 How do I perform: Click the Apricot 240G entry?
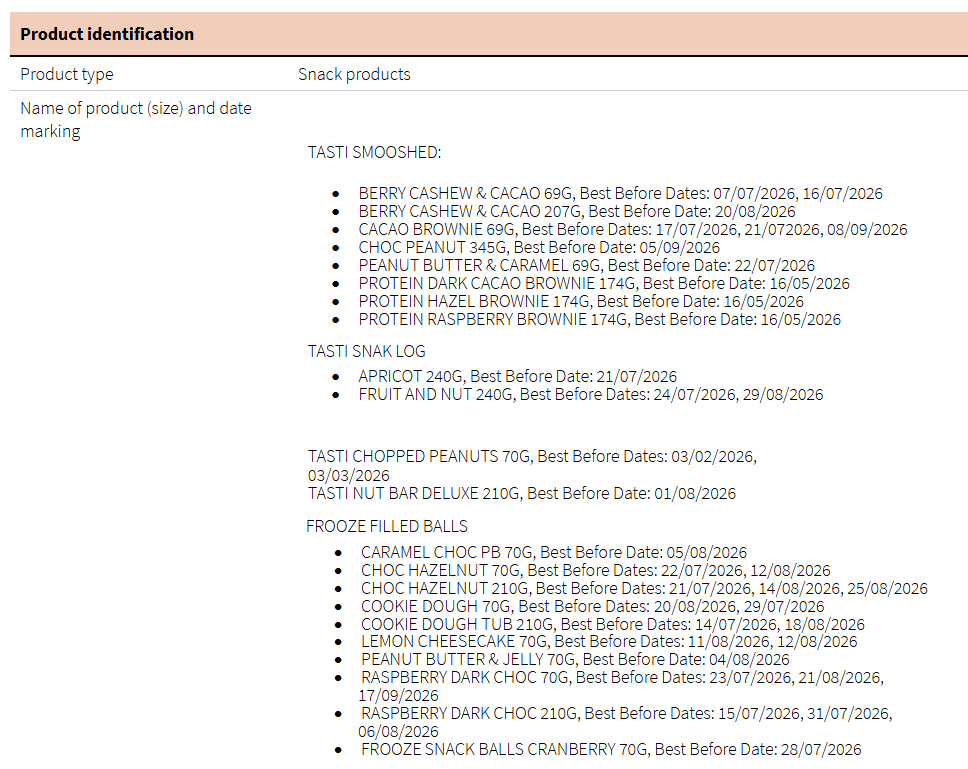tap(517, 377)
